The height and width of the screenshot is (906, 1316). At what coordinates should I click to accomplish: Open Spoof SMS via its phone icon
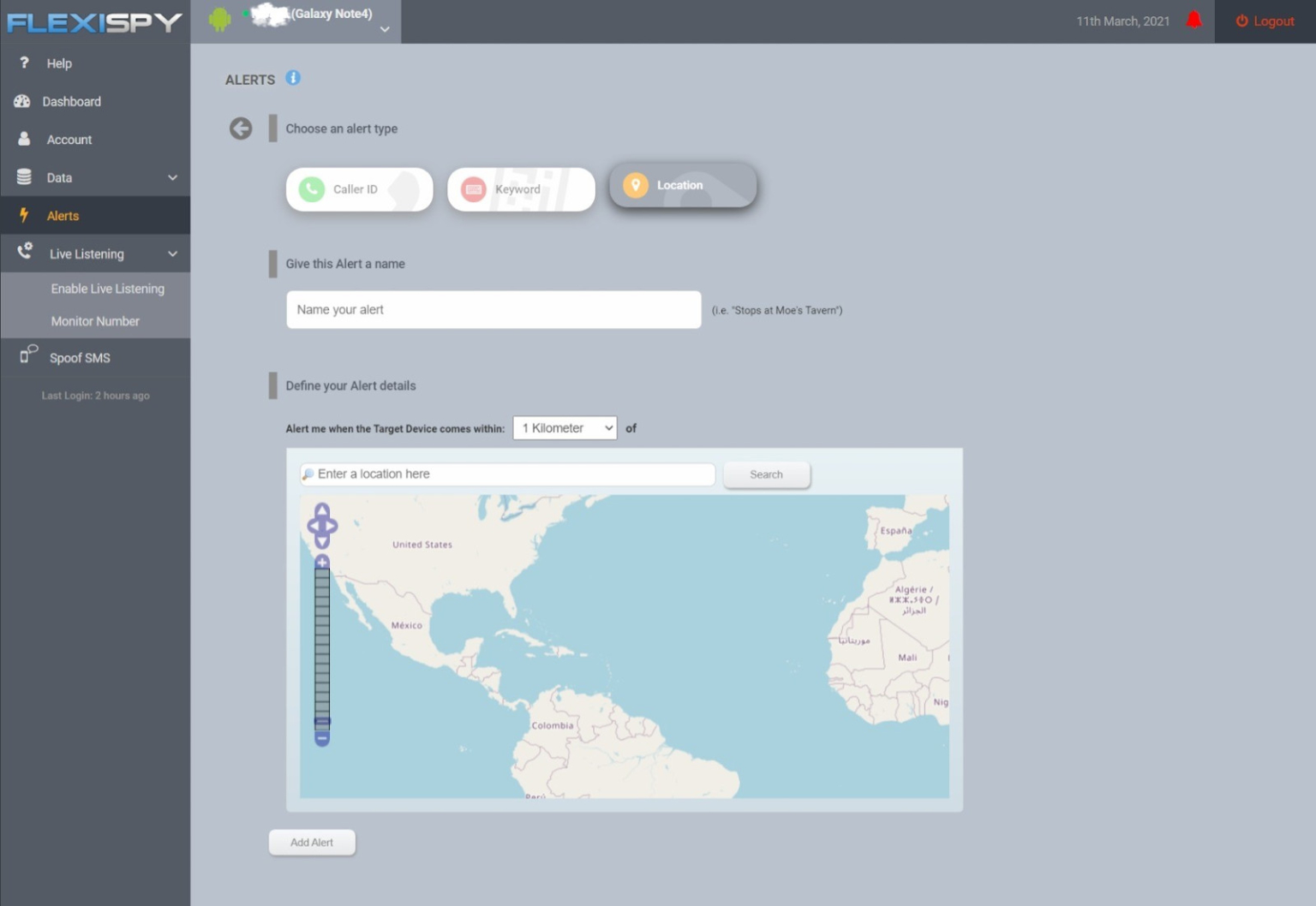(27, 357)
